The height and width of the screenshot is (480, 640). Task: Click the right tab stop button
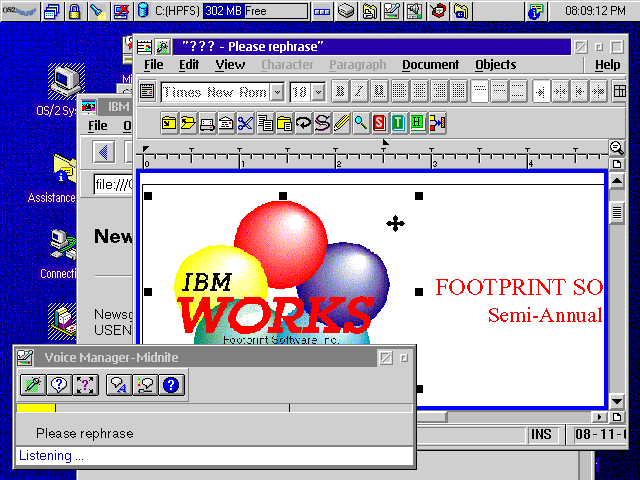580,91
